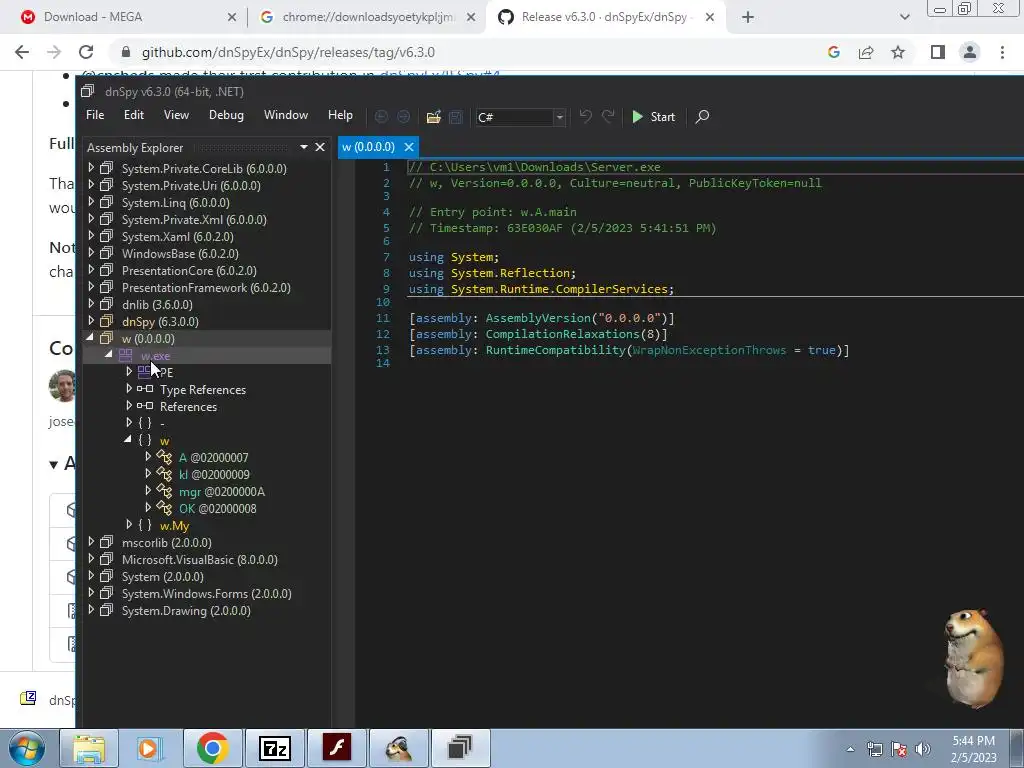
Task: Select System.Drawing (2.0.0.0) assembly
Action: pos(186,611)
